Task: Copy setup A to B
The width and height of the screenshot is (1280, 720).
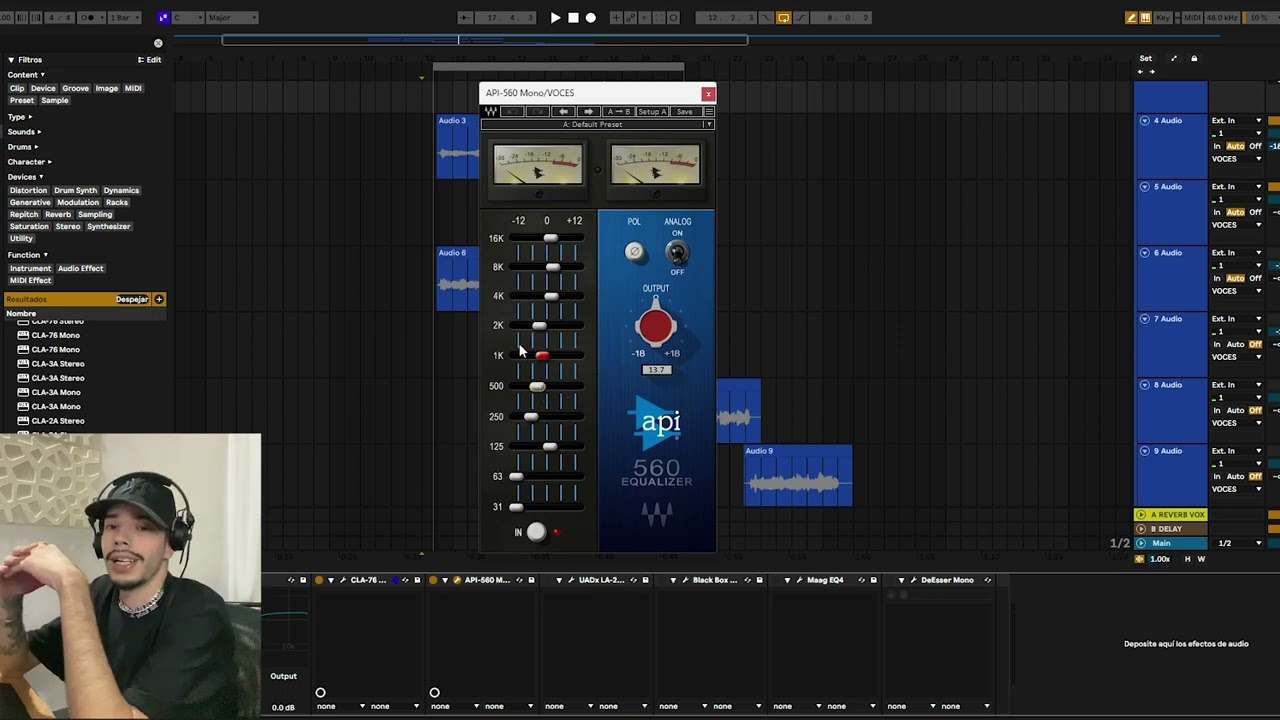Action: pyautogui.click(x=617, y=112)
